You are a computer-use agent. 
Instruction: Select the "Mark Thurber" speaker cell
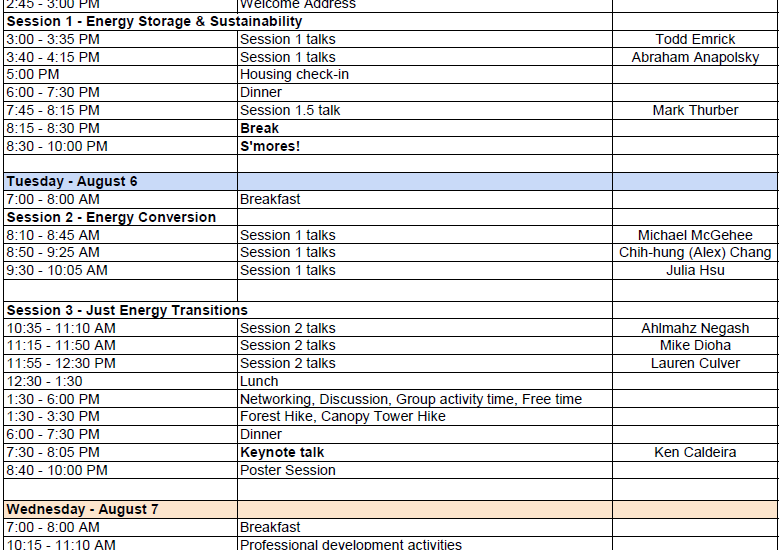[x=695, y=110]
